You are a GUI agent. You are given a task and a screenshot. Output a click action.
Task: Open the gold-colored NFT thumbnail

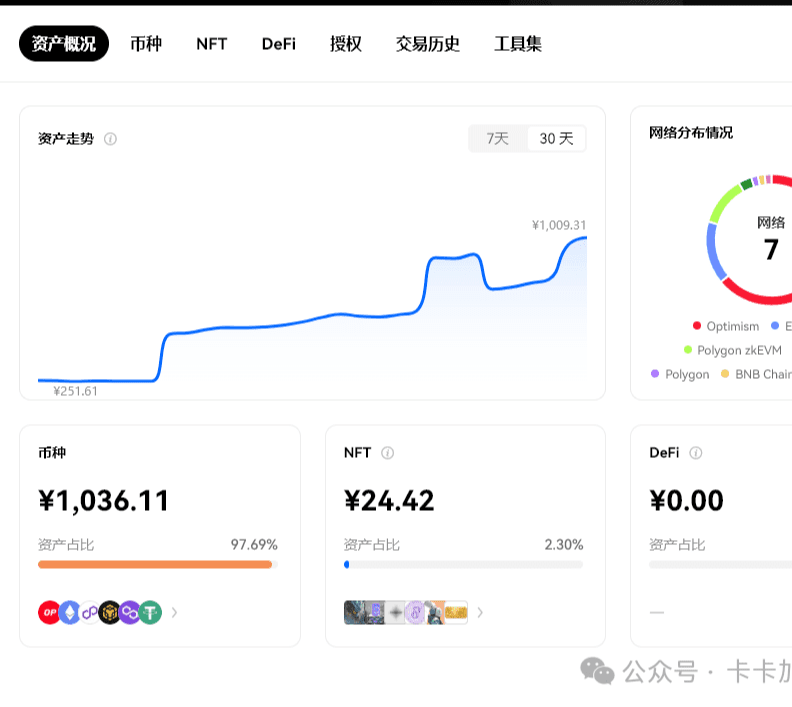pyautogui.click(x=456, y=613)
